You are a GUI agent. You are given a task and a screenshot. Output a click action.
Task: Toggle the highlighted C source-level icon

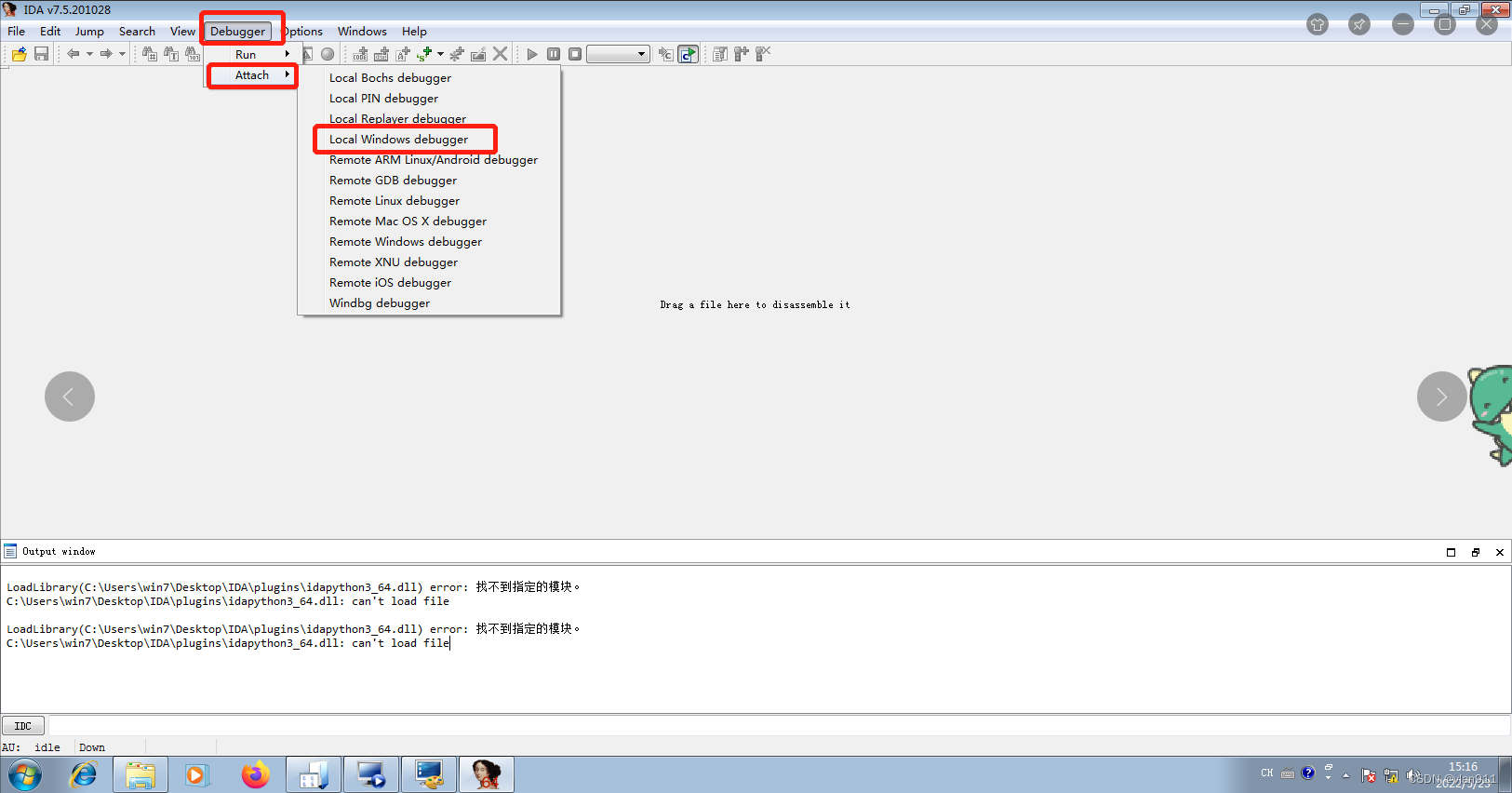point(688,54)
